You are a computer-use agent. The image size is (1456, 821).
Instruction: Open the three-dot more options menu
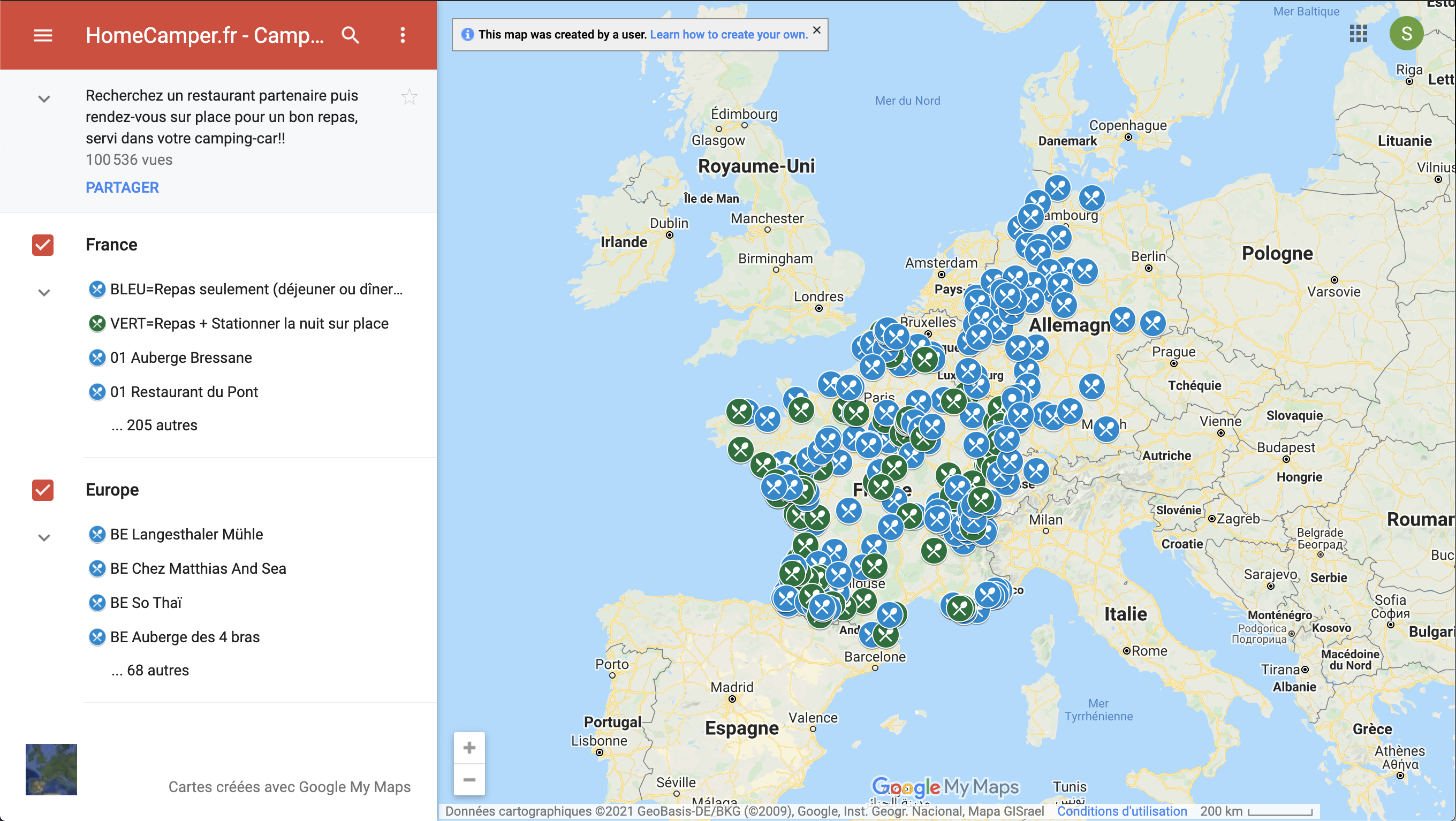tap(403, 35)
